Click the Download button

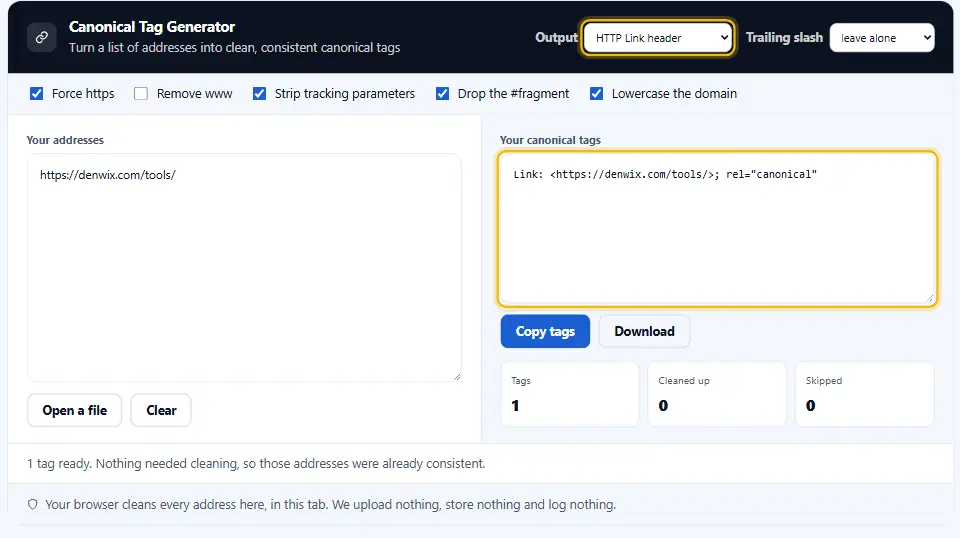coord(644,331)
